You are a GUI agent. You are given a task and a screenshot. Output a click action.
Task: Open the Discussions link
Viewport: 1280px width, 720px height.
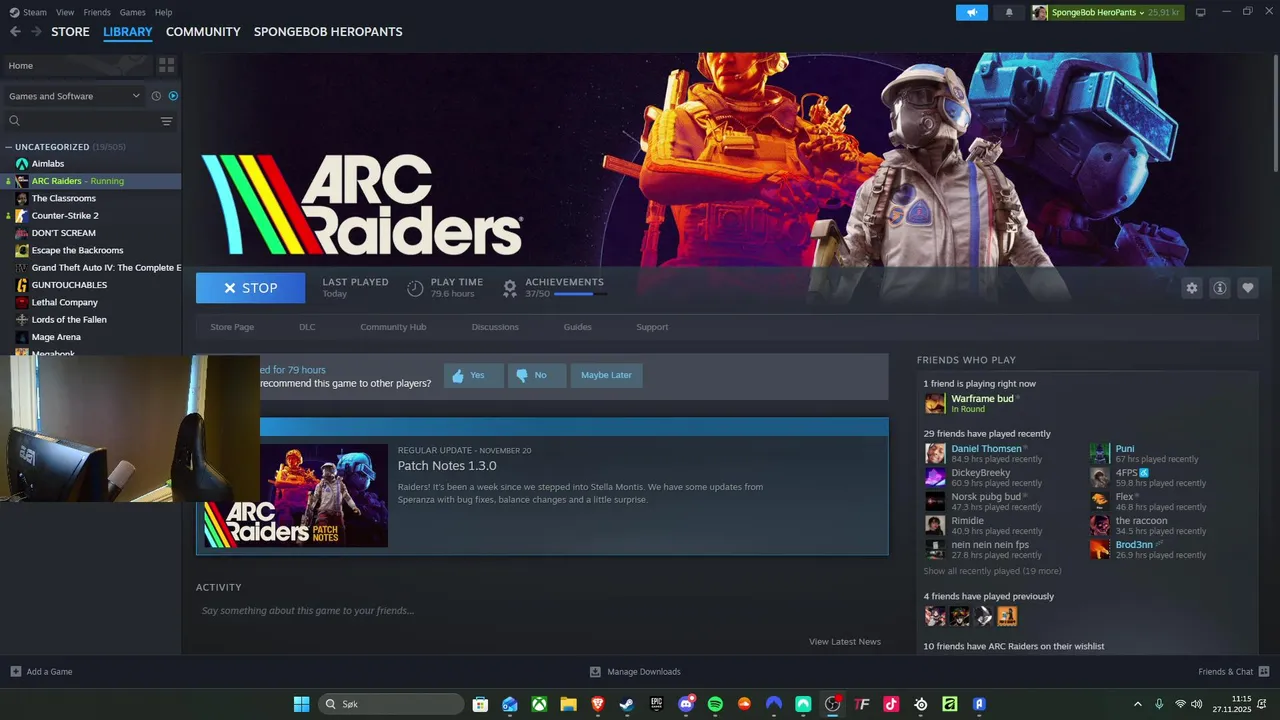(495, 327)
